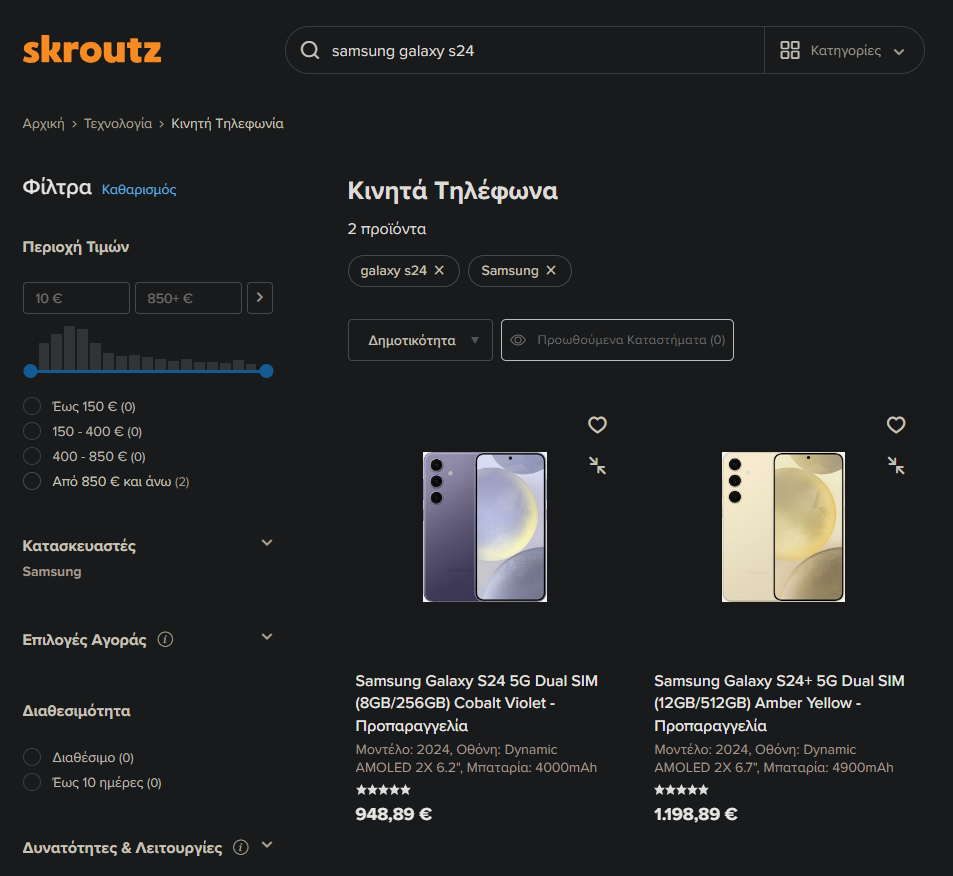Click the 2 προϊόντα count text

click(387, 229)
